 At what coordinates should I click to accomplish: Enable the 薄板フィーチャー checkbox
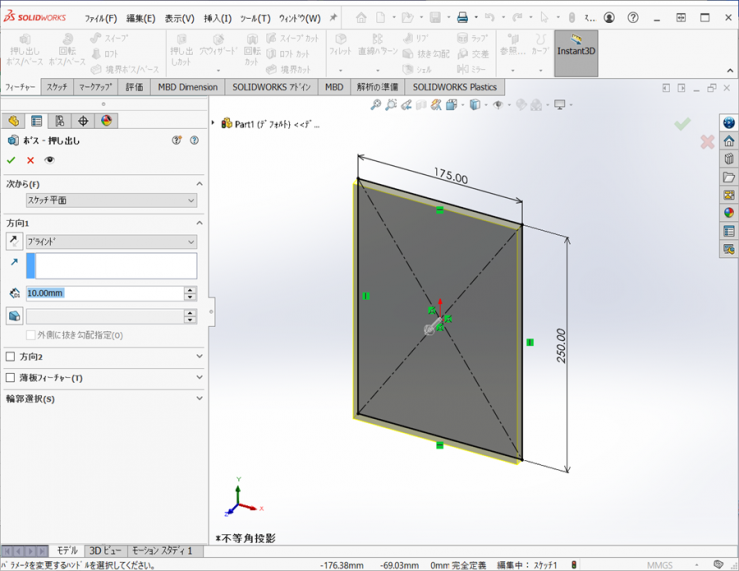click(x=11, y=378)
